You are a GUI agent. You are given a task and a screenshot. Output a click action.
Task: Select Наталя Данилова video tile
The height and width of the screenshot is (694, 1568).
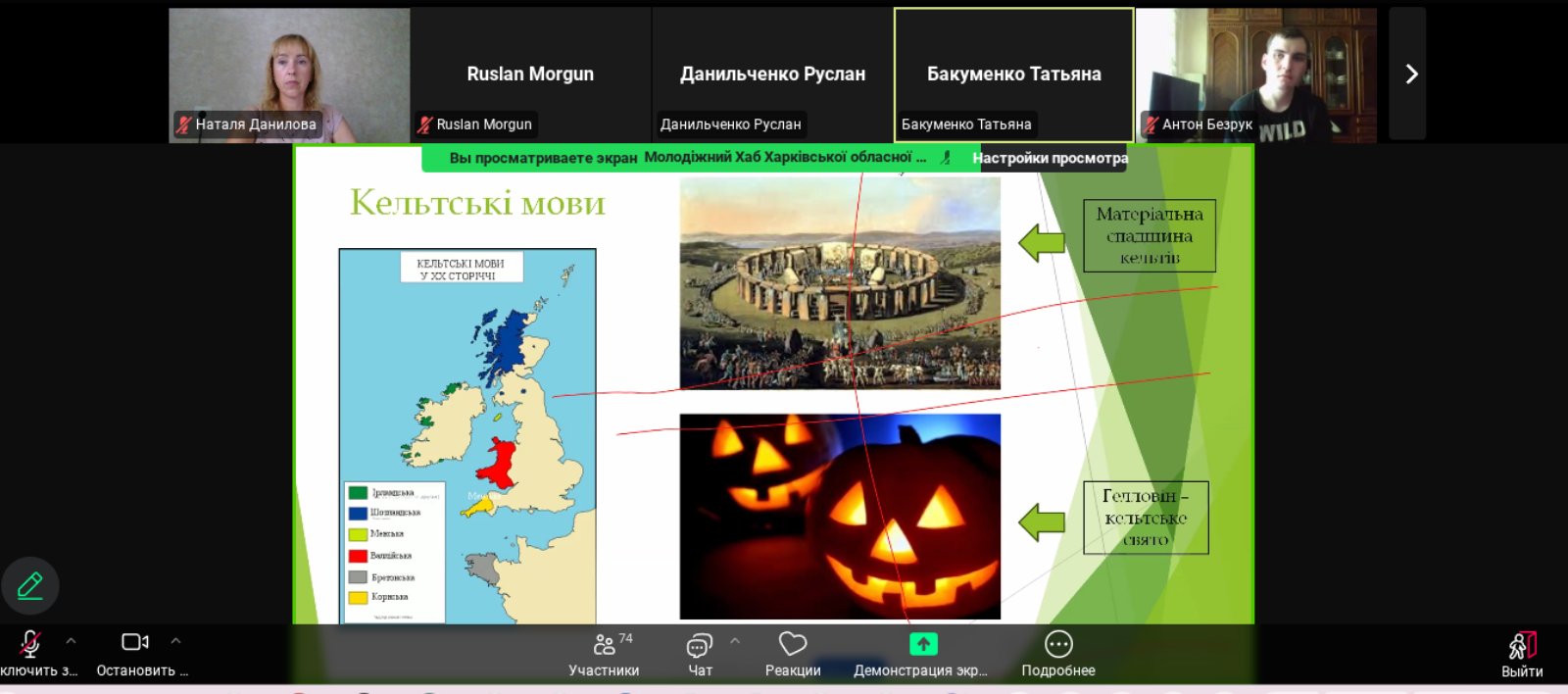pos(289,74)
